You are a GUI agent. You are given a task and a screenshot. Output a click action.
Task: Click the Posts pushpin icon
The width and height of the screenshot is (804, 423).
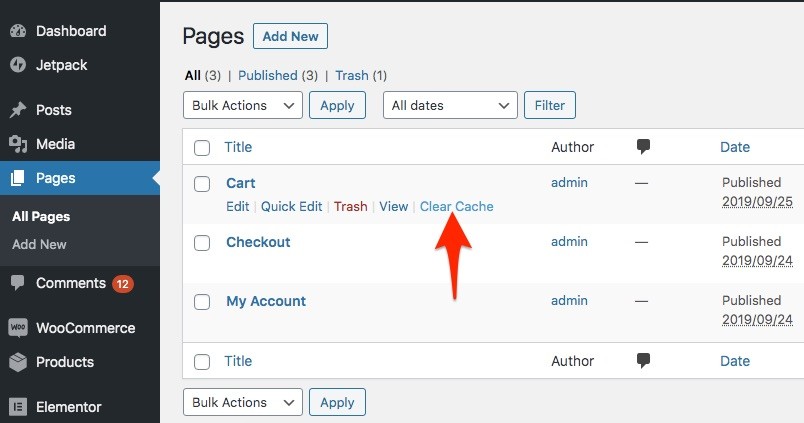(17, 110)
